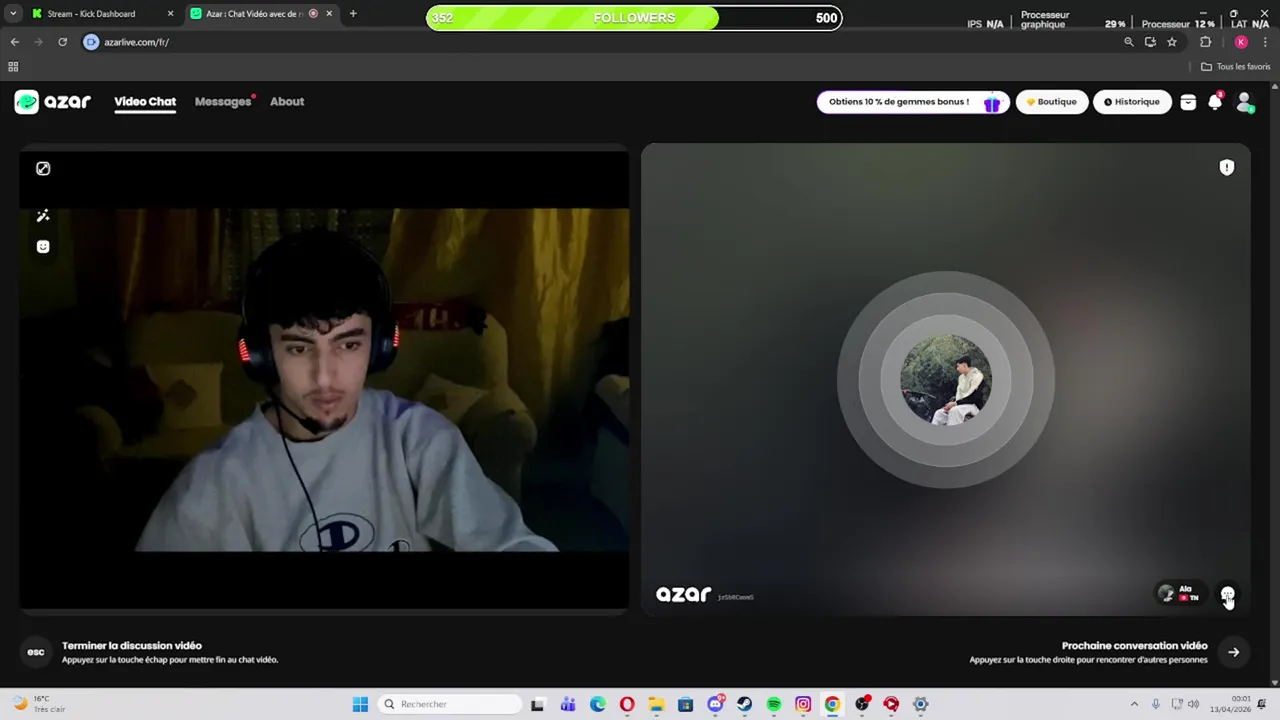Open Task View in the taskbar
The image size is (1280, 720).
[x=538, y=704]
